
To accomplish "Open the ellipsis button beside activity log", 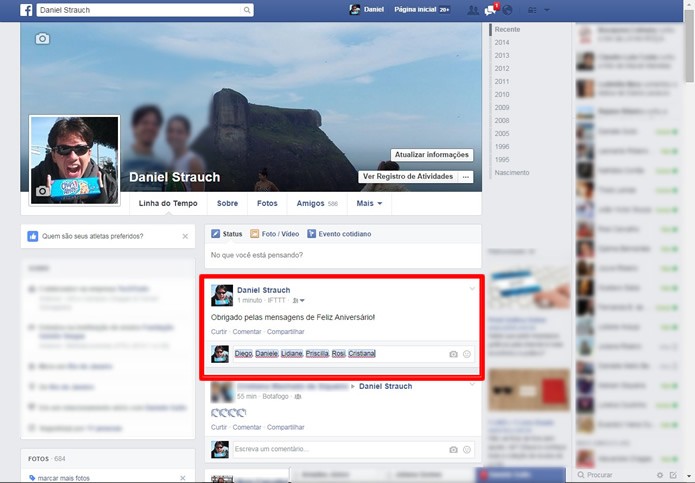I will pyautogui.click(x=465, y=176).
